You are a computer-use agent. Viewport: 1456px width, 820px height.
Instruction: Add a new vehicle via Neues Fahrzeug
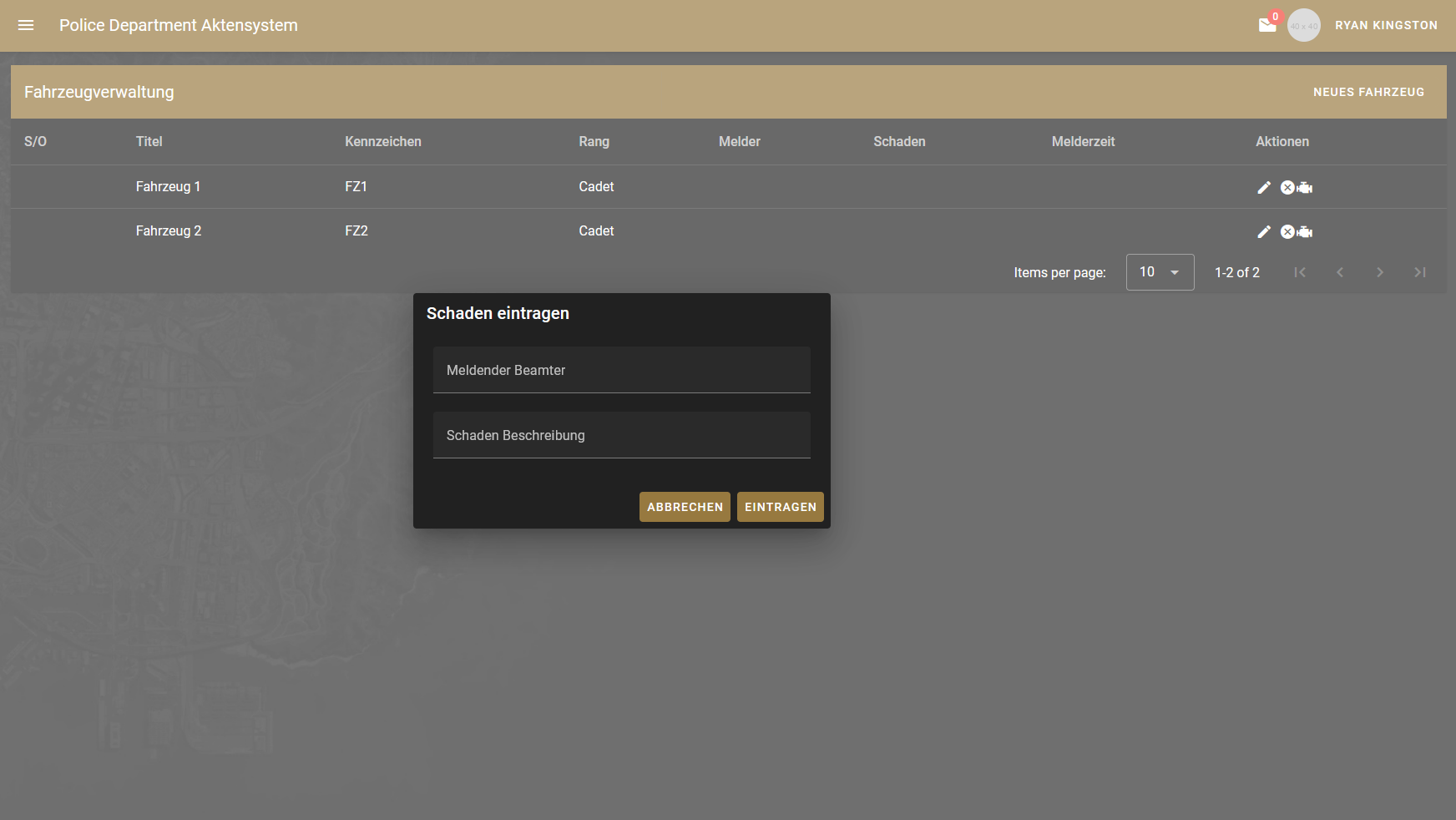(1368, 92)
